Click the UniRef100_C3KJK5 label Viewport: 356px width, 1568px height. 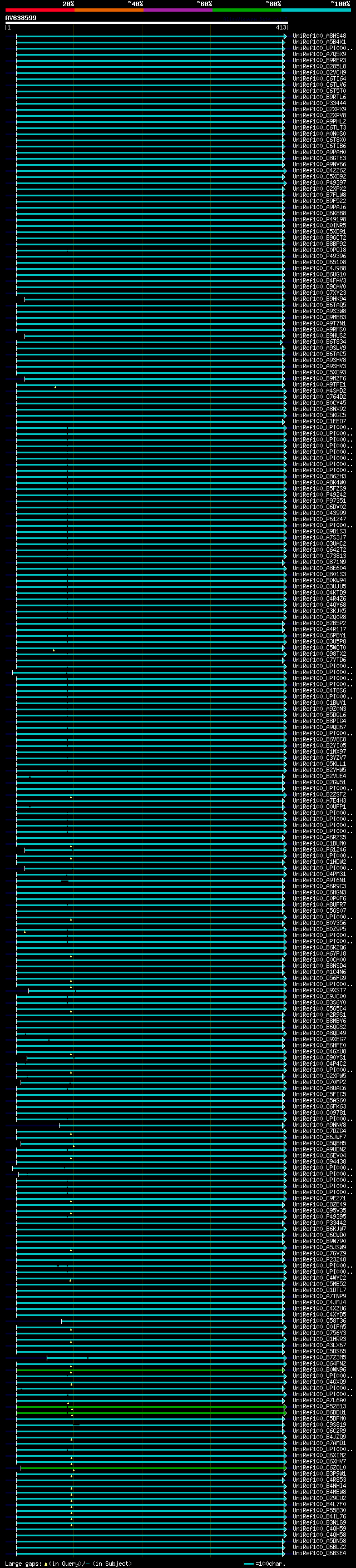coord(319,611)
